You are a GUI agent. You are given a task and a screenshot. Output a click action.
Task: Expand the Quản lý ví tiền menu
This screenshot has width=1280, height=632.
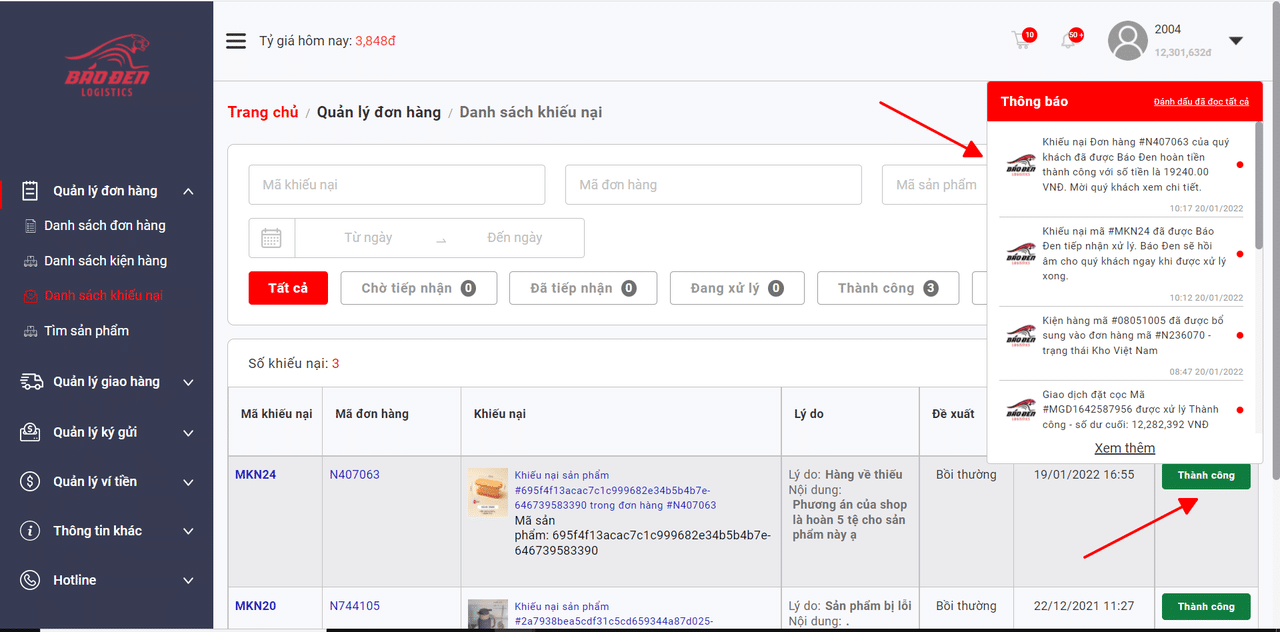[188, 482]
